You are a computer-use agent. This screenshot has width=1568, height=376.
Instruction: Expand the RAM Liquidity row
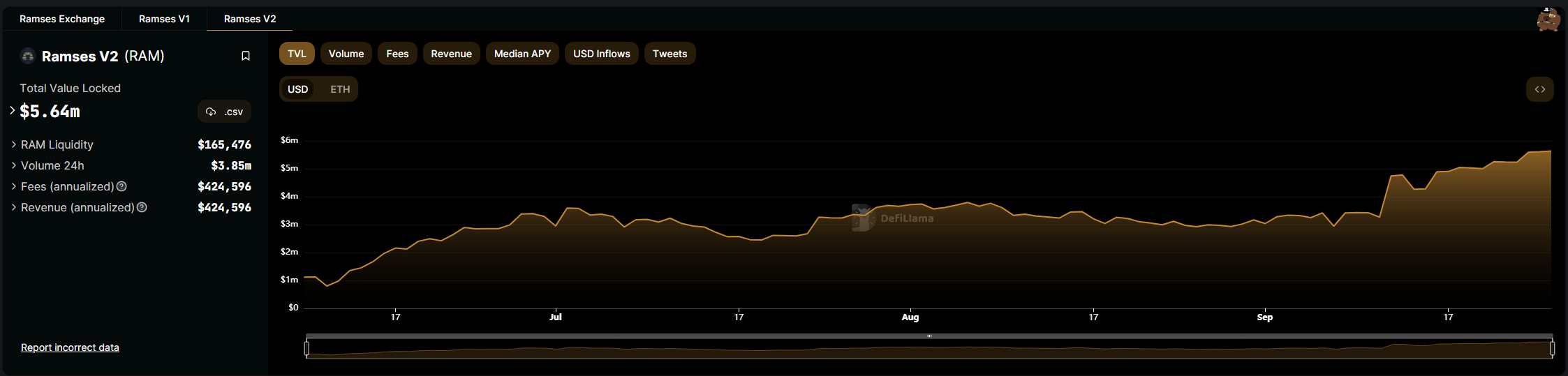(x=14, y=144)
